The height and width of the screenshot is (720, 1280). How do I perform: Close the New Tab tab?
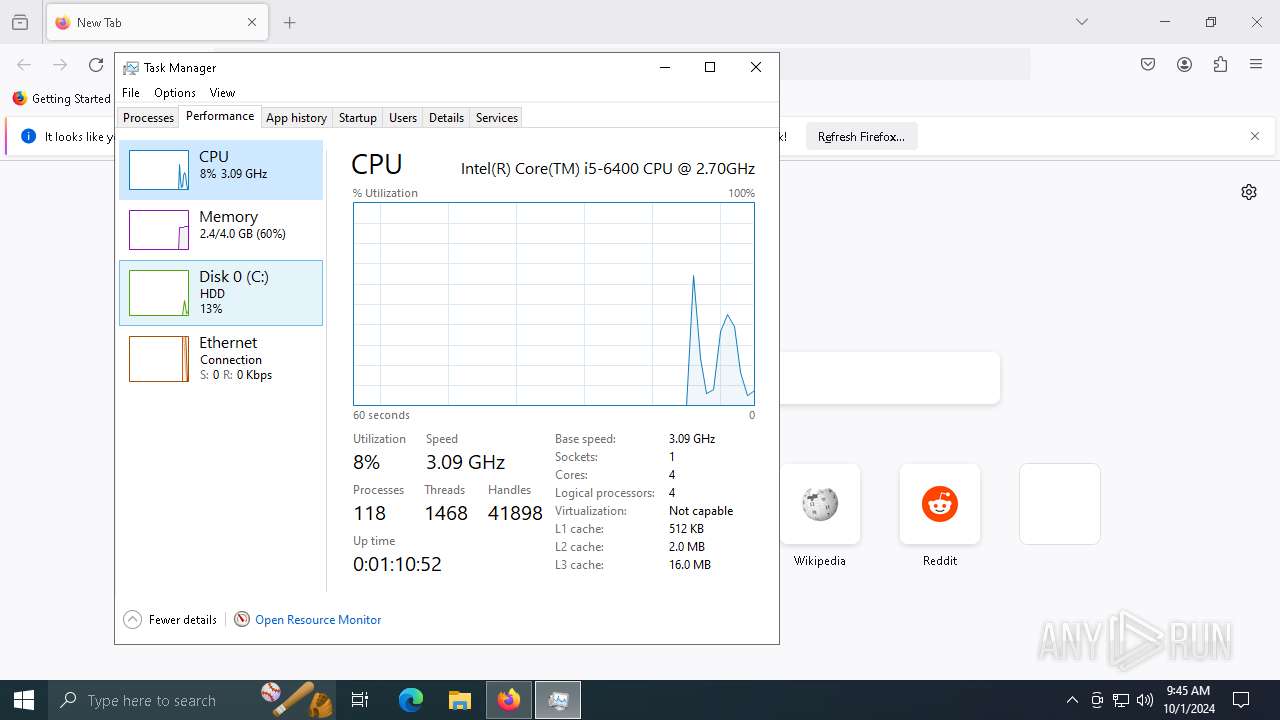coord(252,22)
